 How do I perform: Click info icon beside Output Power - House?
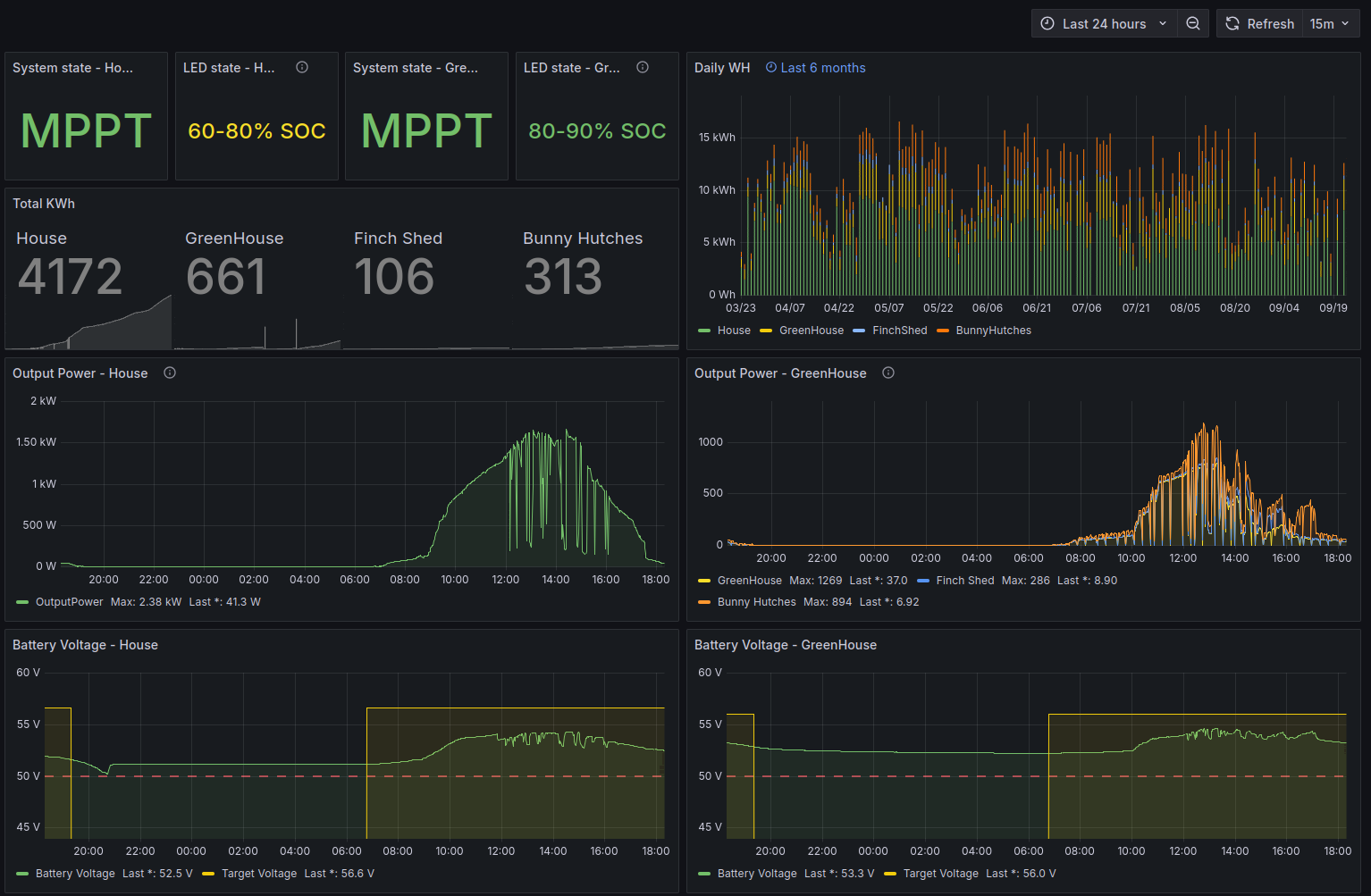coord(170,373)
